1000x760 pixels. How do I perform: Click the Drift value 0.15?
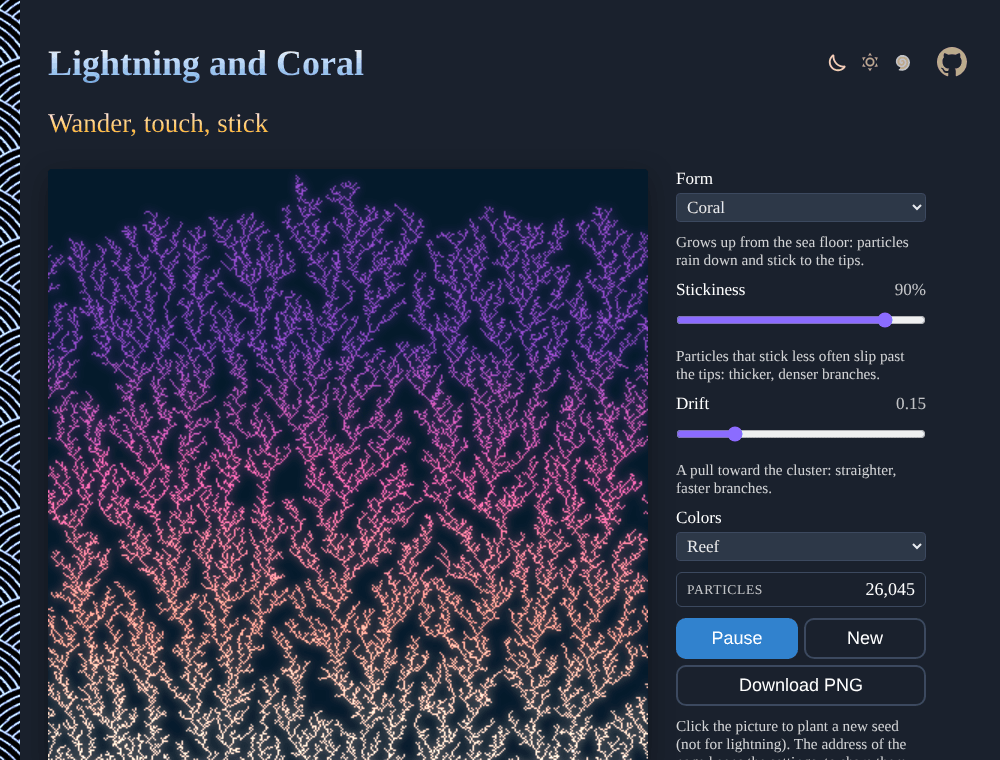(911, 404)
